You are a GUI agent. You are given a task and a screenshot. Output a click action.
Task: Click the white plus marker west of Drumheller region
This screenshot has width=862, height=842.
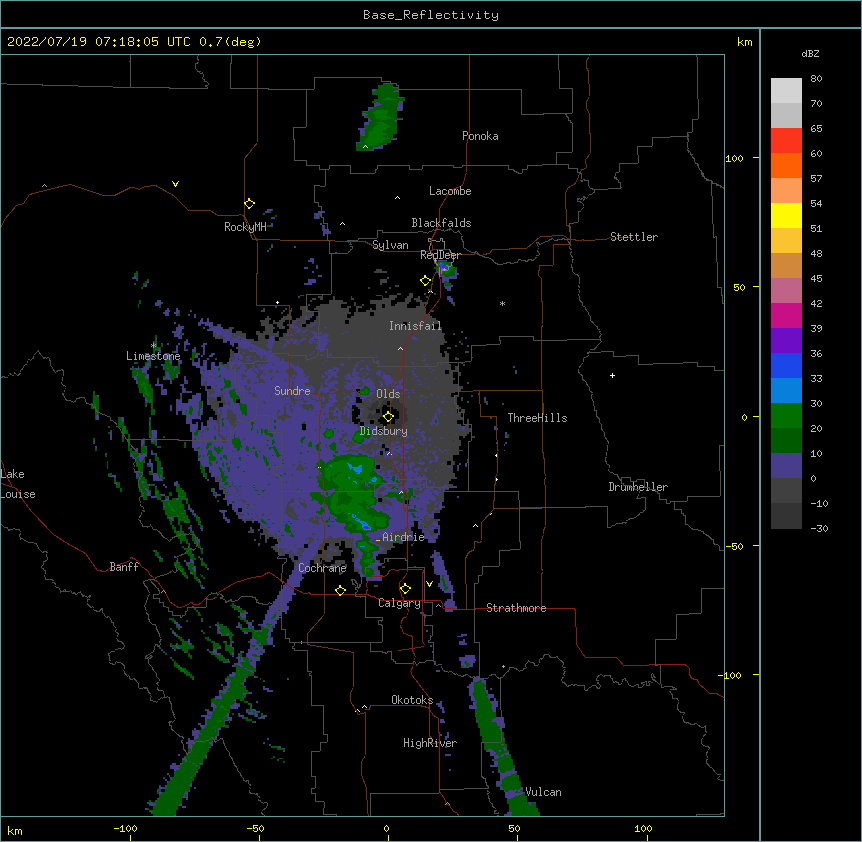click(x=612, y=375)
